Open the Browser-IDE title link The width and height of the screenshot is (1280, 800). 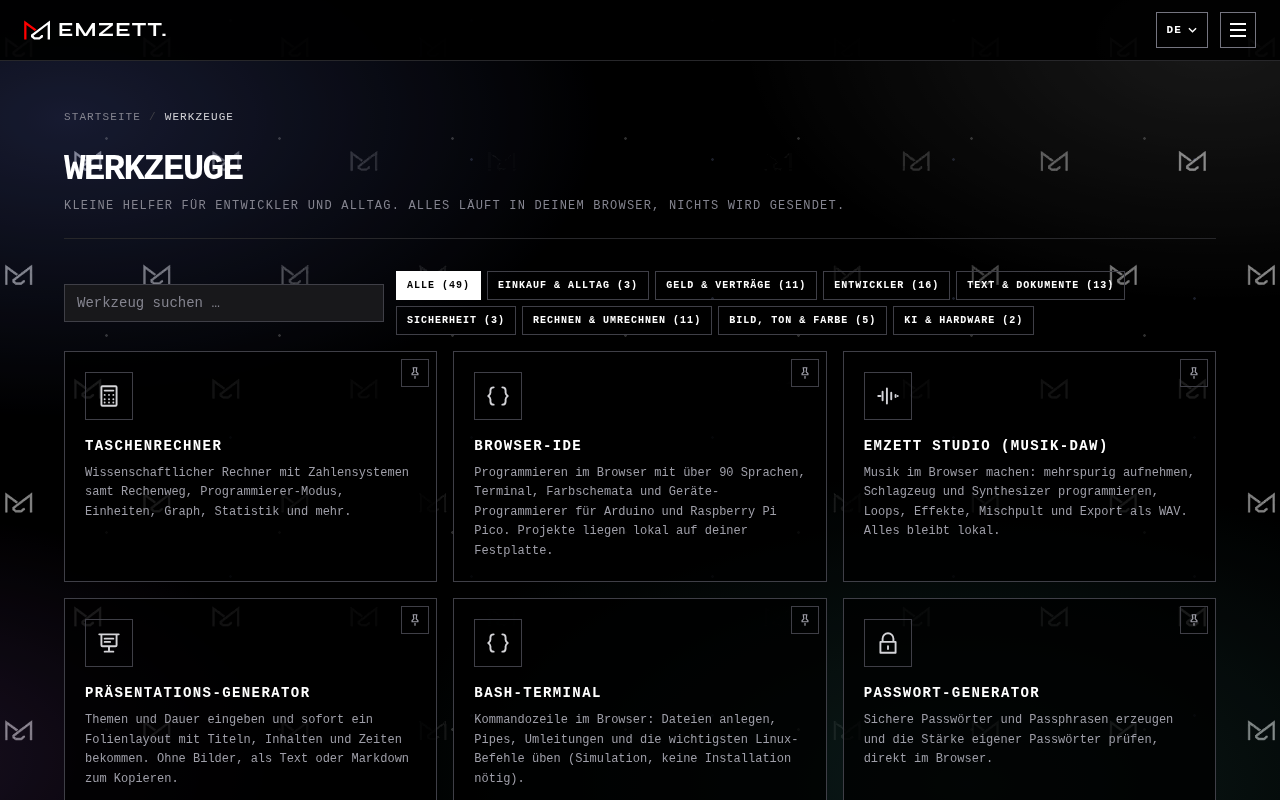528,446
